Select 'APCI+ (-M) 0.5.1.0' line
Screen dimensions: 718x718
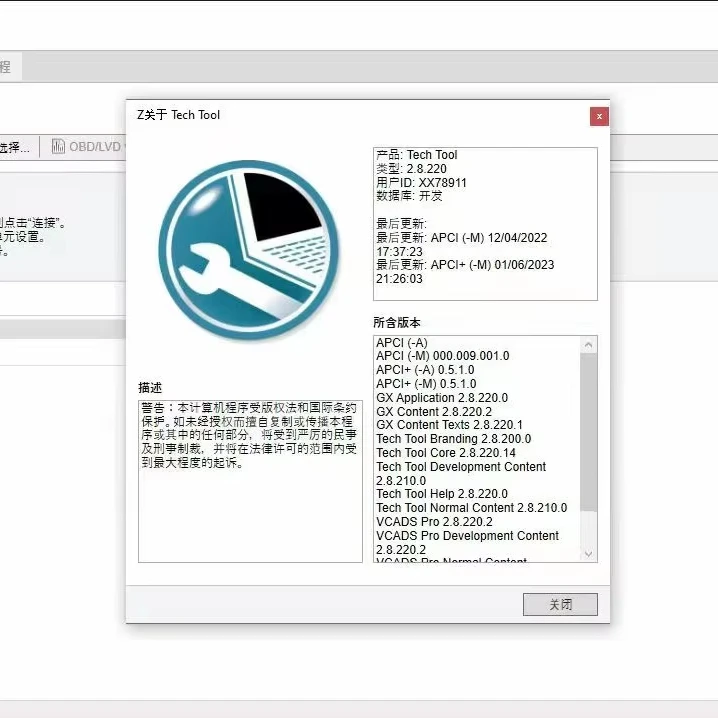click(426, 384)
